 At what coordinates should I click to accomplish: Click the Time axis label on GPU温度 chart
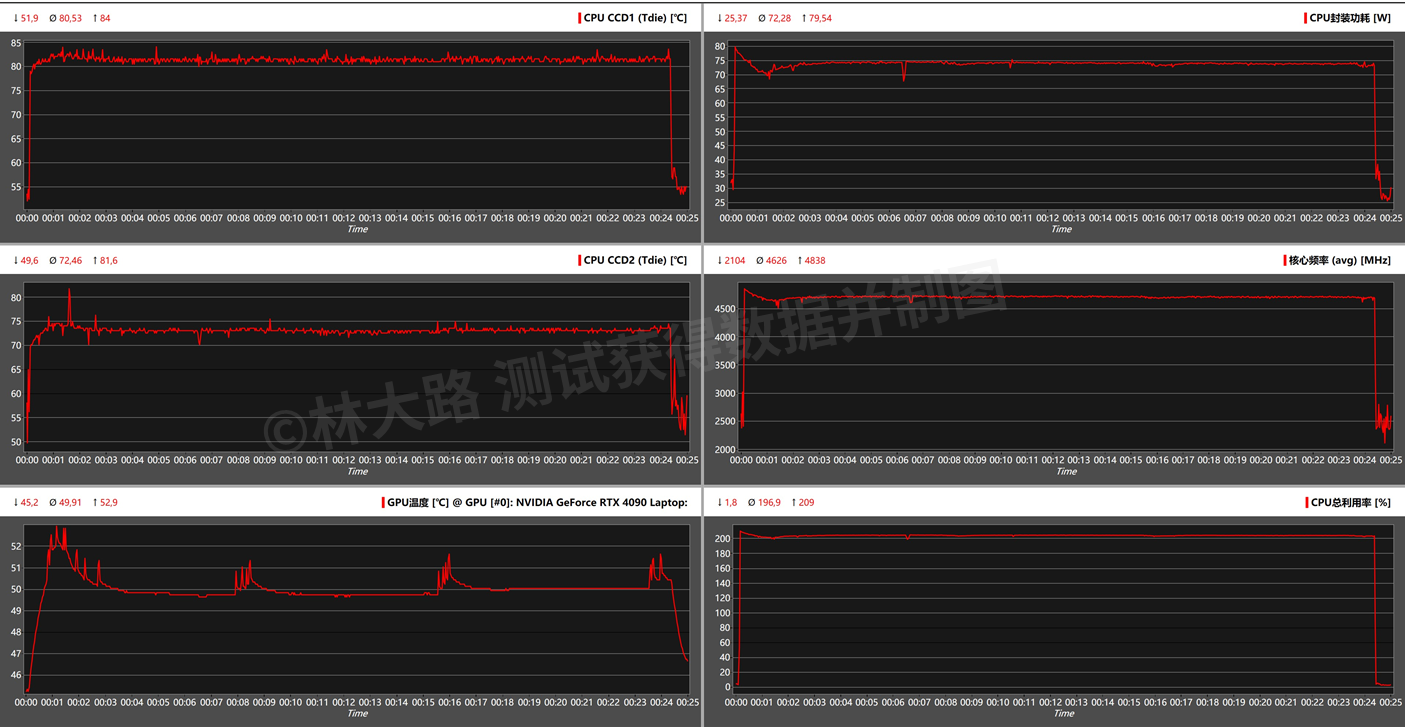(357, 714)
